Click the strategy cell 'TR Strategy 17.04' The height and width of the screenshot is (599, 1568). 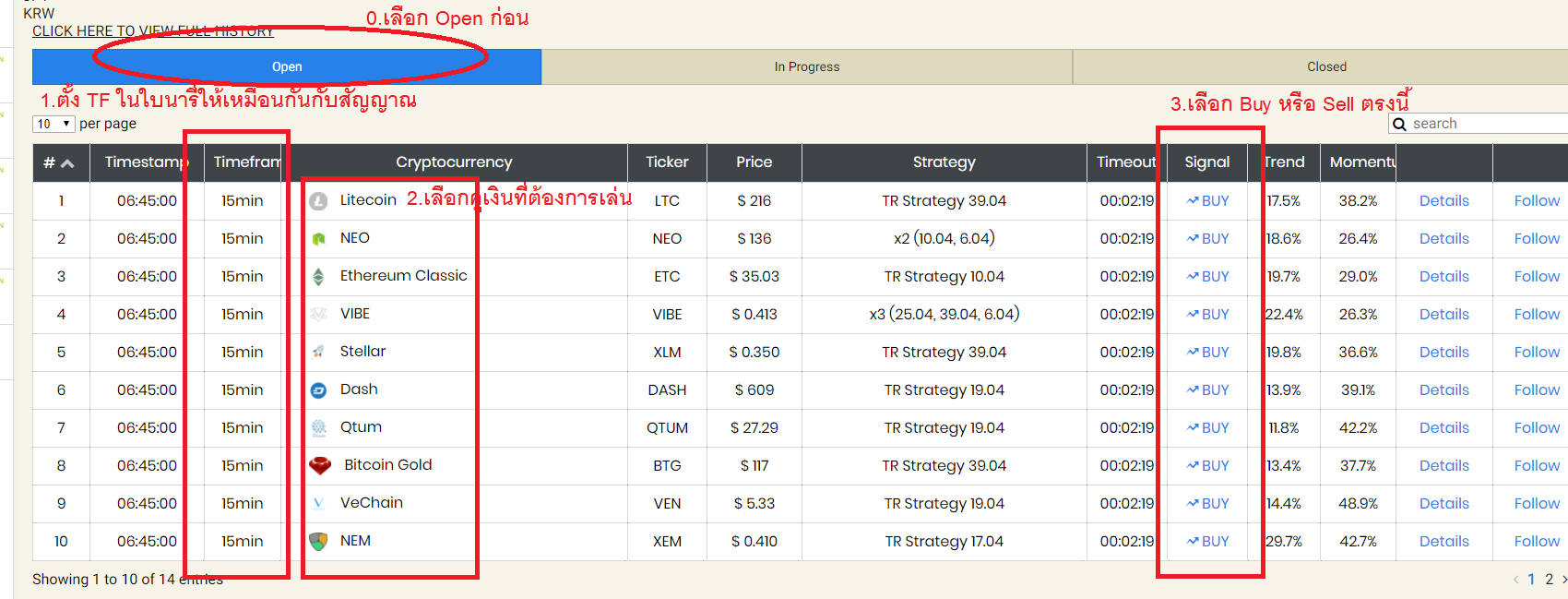[944, 541]
